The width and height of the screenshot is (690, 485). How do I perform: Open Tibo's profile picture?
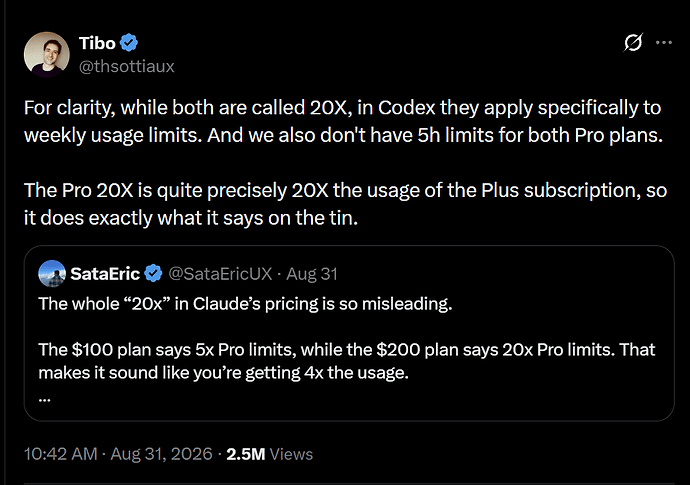pyautogui.click(x=47, y=55)
